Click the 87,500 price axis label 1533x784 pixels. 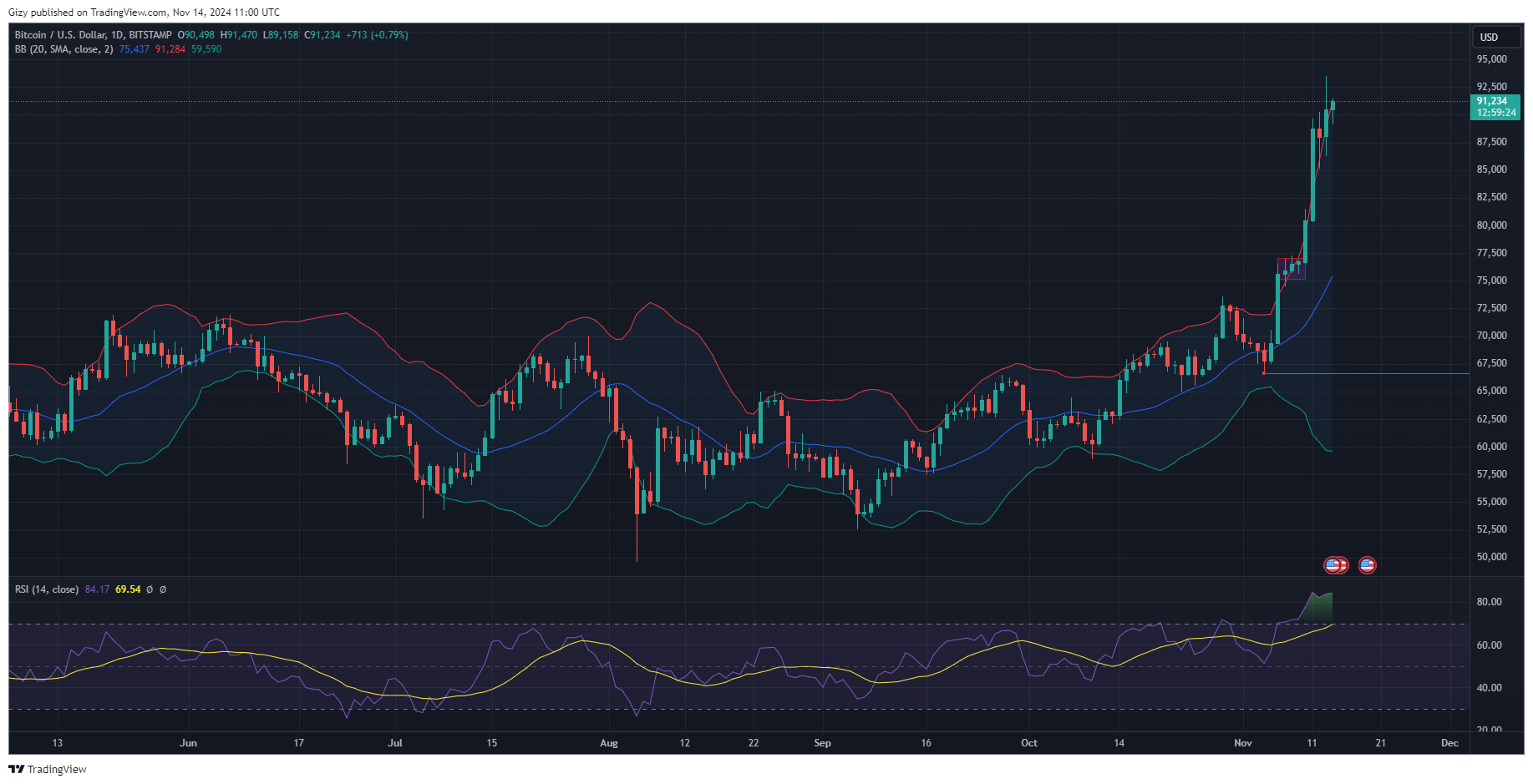(x=1492, y=142)
